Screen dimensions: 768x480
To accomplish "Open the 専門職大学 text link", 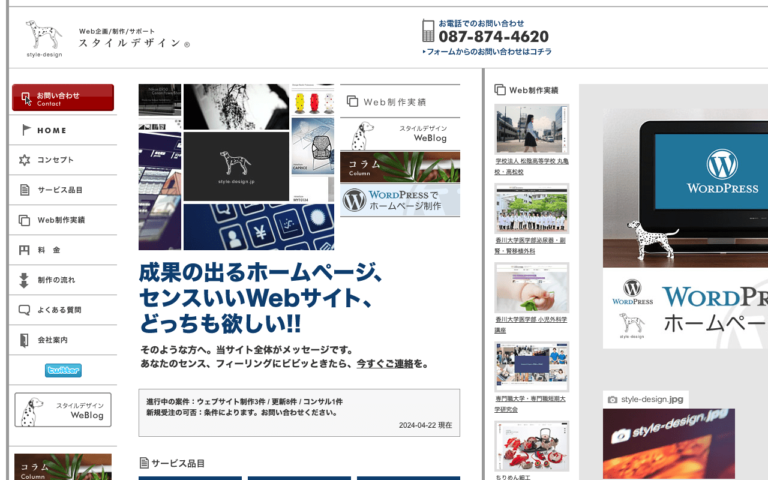I will click(530, 404).
